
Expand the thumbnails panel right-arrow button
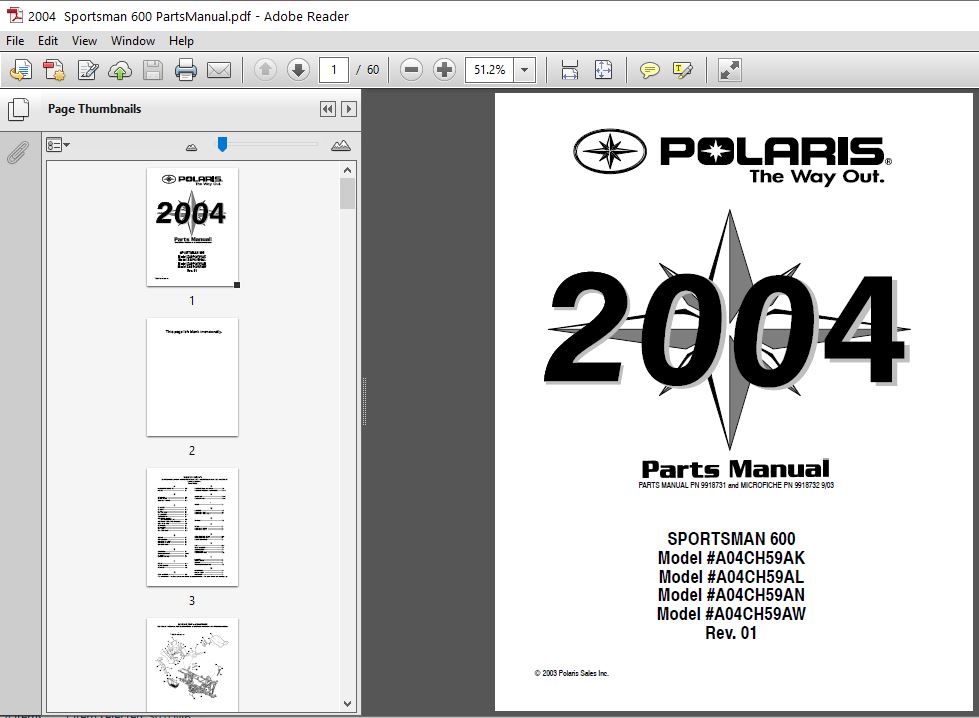(x=349, y=109)
